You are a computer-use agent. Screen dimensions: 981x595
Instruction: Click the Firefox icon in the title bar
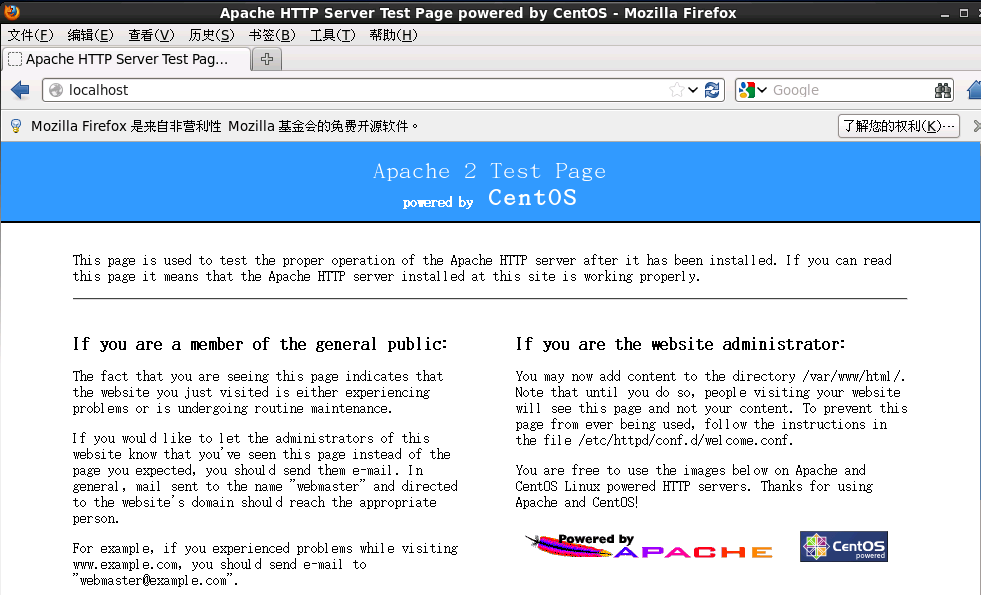click(11, 12)
